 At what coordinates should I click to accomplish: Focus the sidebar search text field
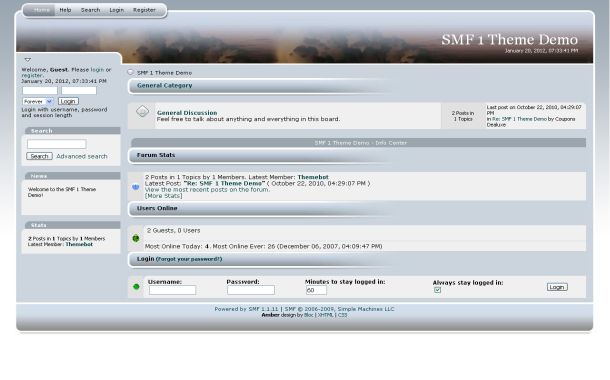(56, 144)
